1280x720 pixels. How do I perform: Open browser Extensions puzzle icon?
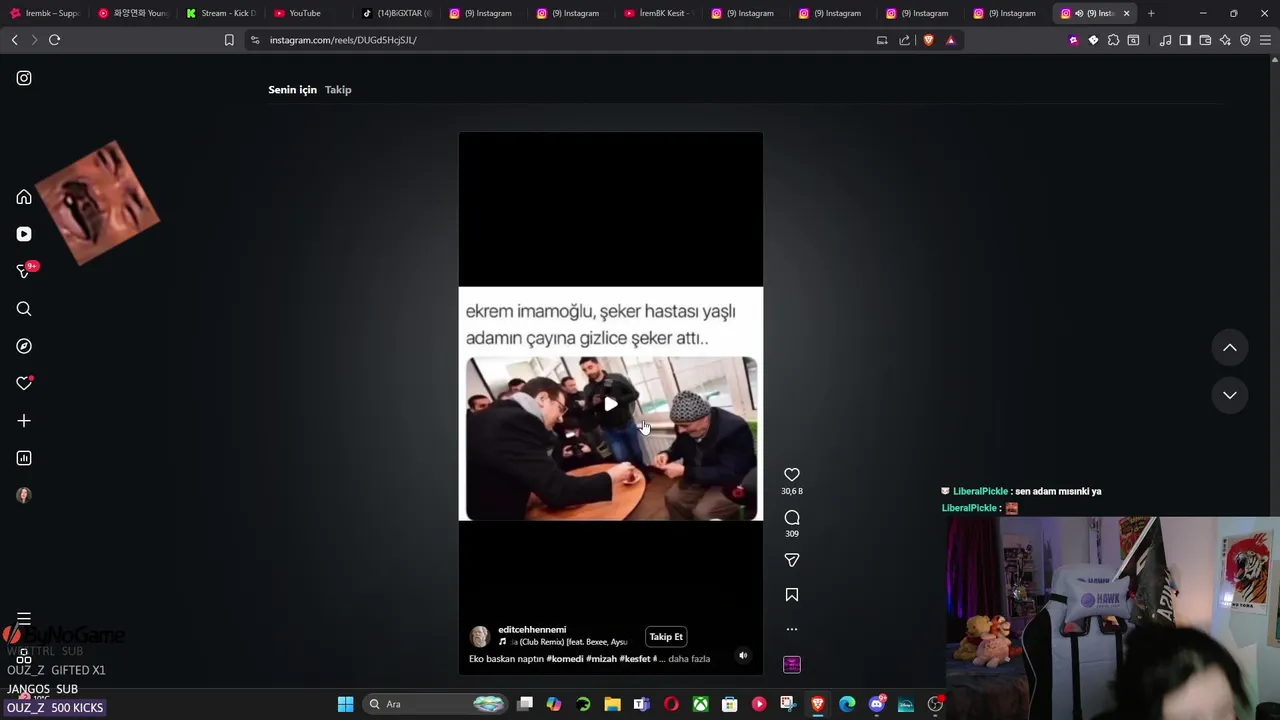tap(1113, 40)
